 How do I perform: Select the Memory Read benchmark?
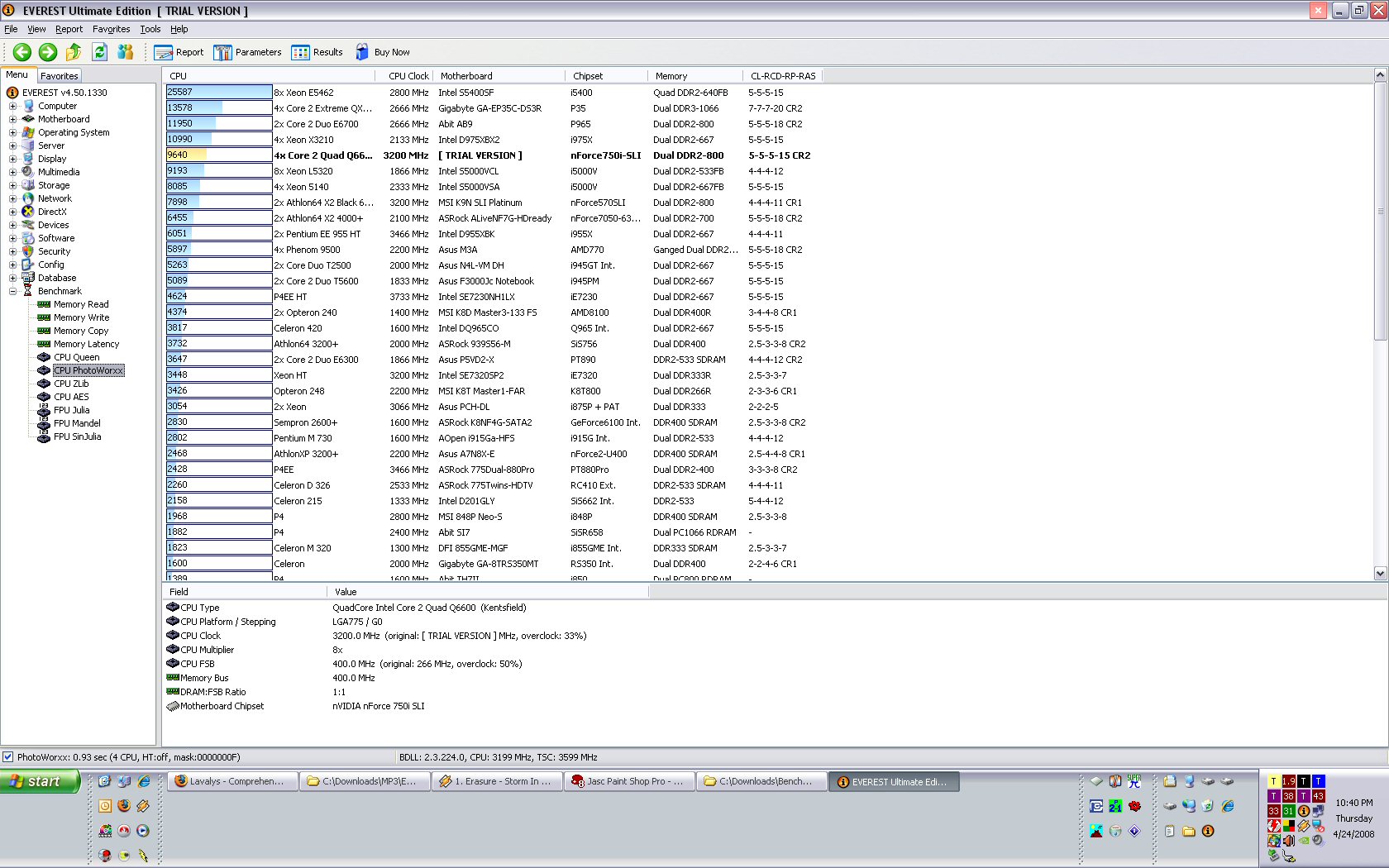coord(81,304)
